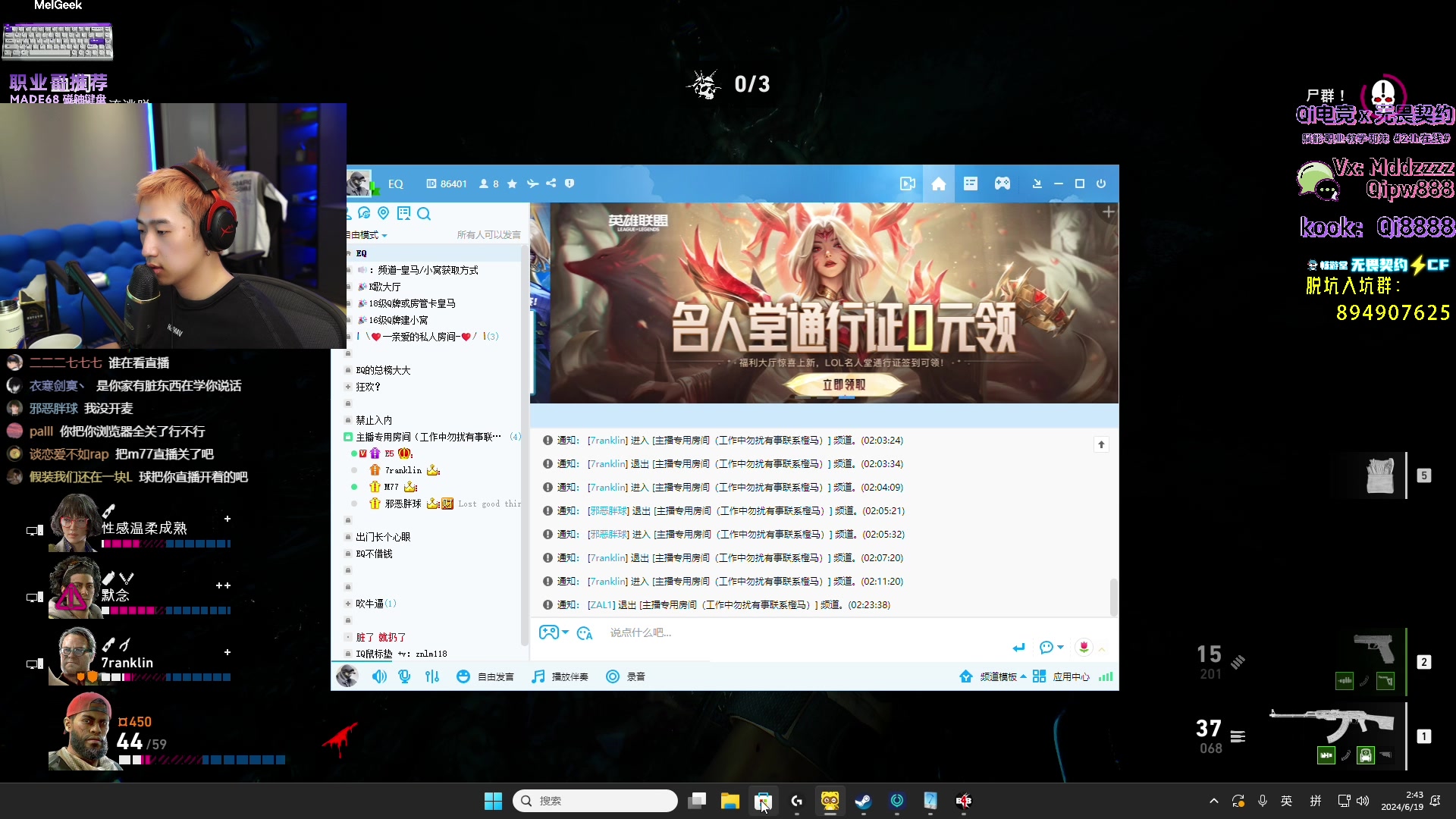Click the green signal strength bars
This screenshot has height=819, width=1456.
pyautogui.click(x=1106, y=676)
